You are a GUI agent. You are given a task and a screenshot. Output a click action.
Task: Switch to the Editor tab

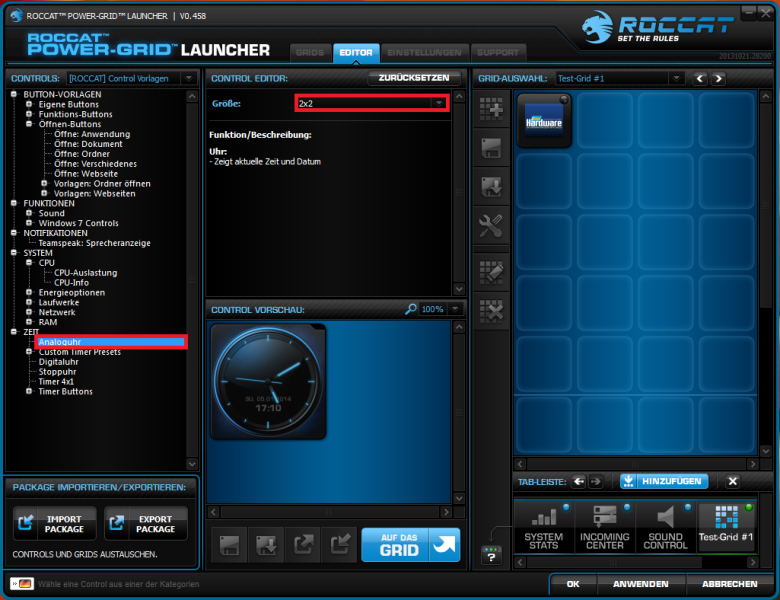click(x=356, y=53)
